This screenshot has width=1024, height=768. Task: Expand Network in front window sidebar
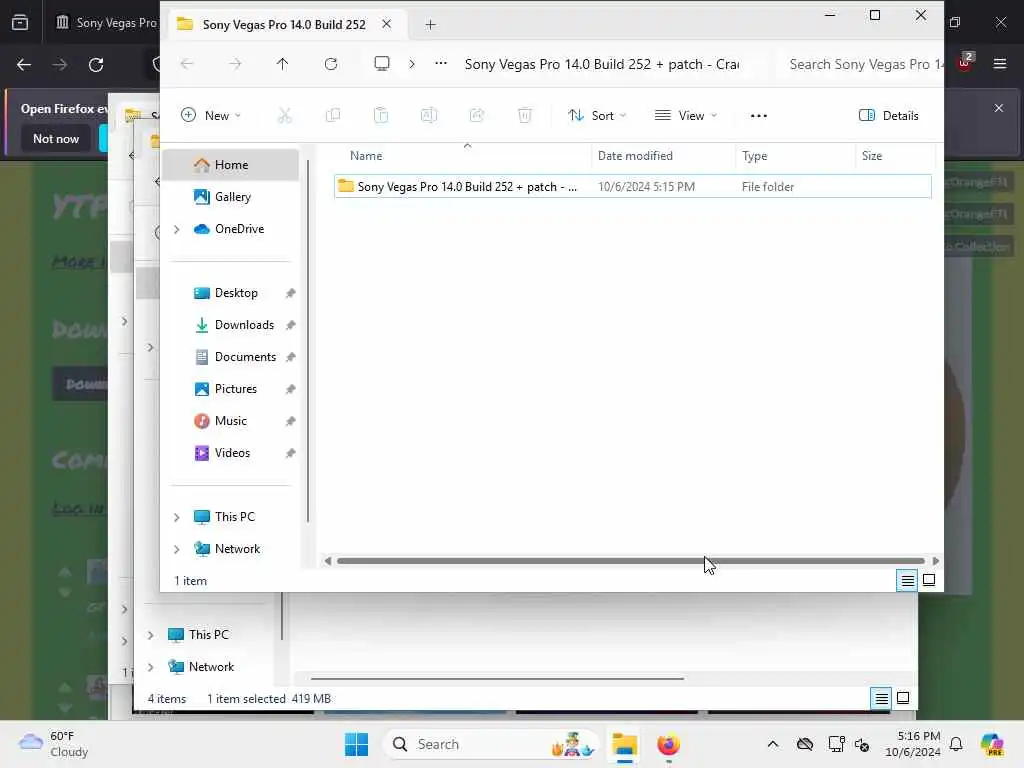[x=176, y=549]
